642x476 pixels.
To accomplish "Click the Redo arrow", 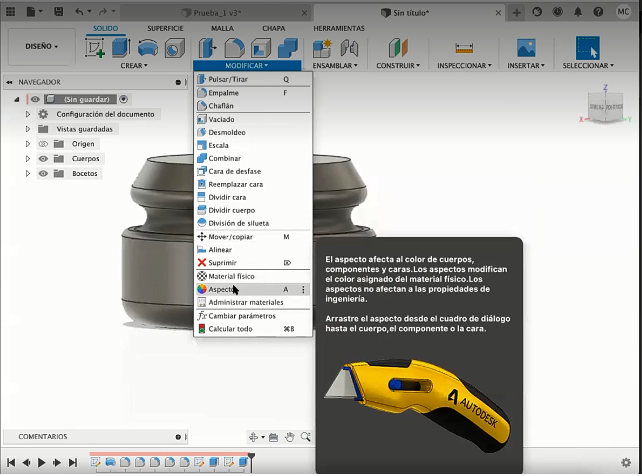I will 103,12.
